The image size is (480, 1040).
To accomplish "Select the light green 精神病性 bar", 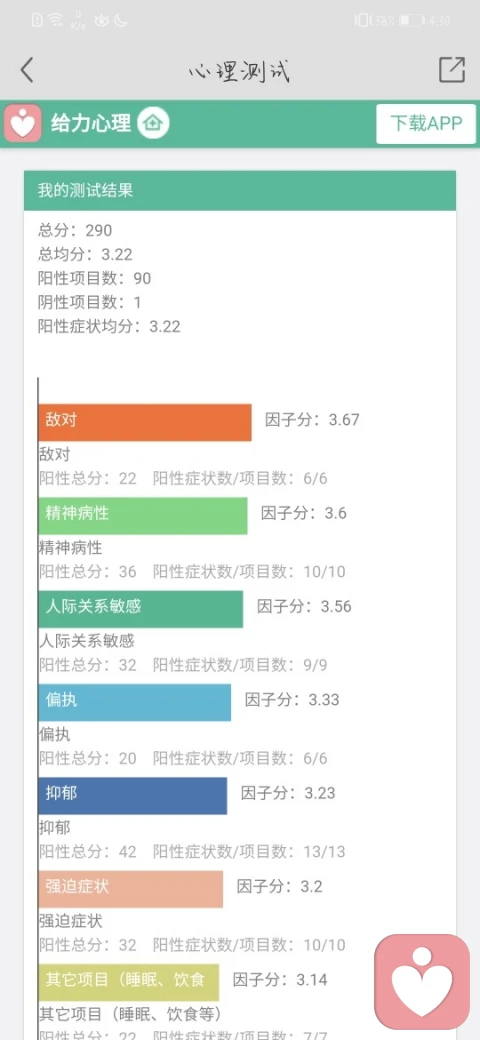I will coord(143,515).
